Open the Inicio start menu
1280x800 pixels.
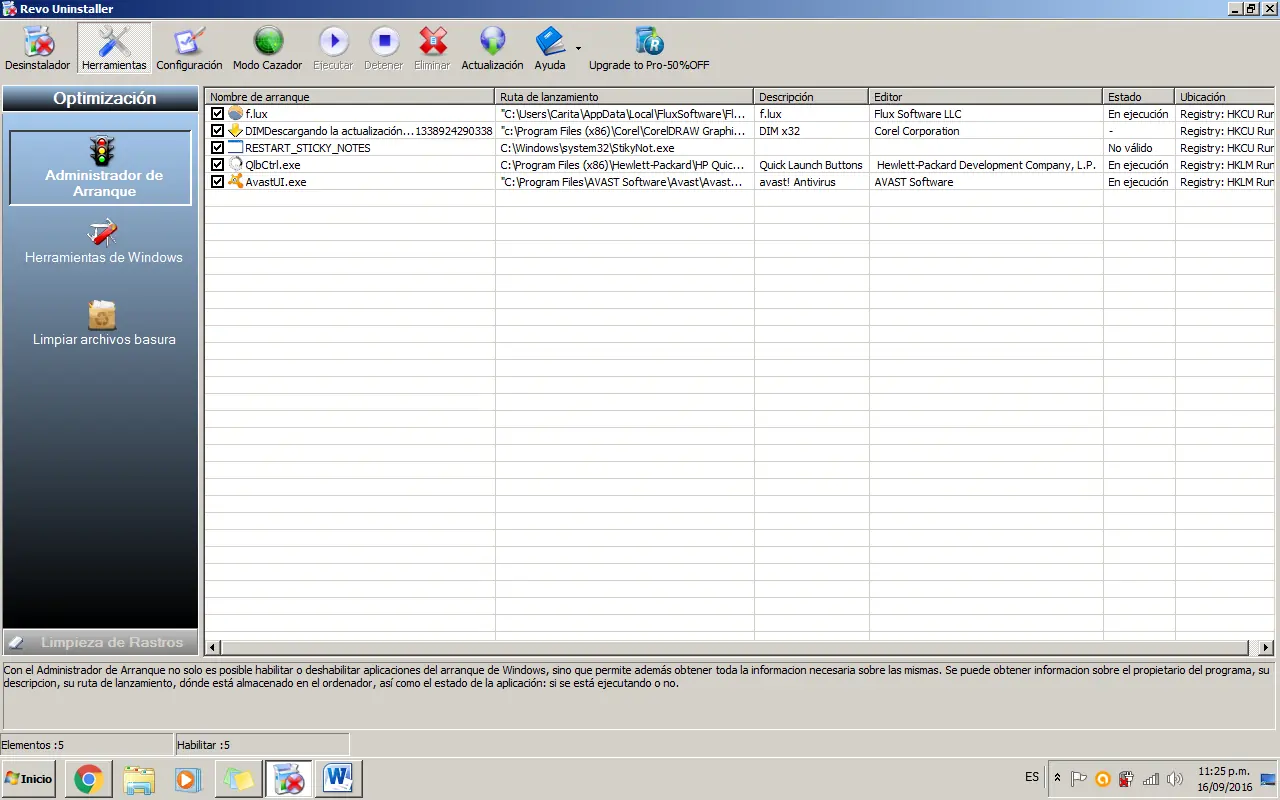(x=29, y=778)
